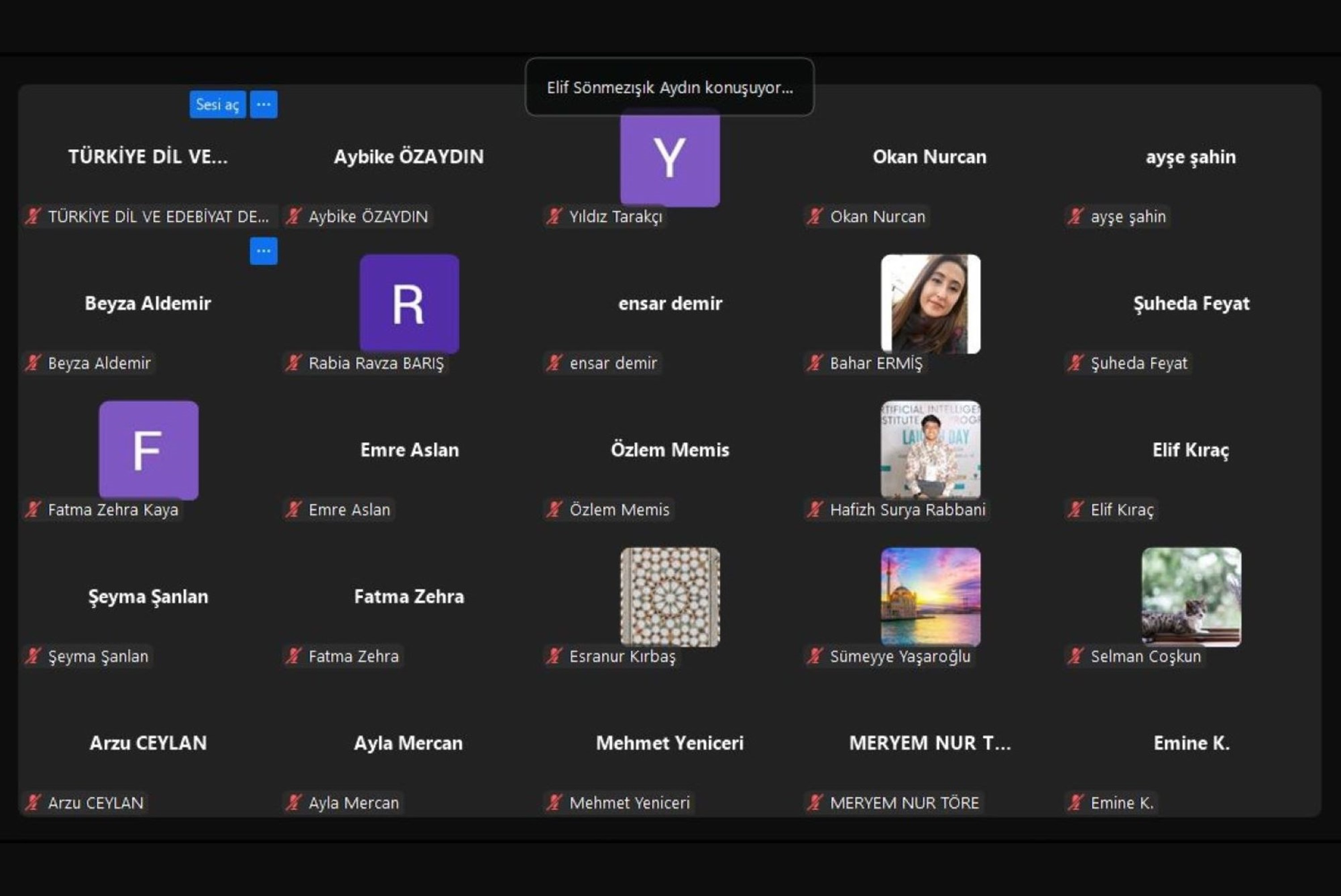Open the three-dots menu on Beyza Aldemir's tile

[264, 251]
